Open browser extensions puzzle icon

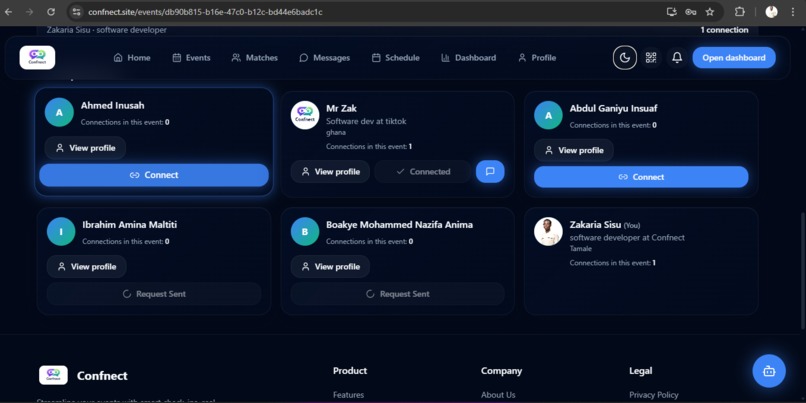tap(740, 12)
